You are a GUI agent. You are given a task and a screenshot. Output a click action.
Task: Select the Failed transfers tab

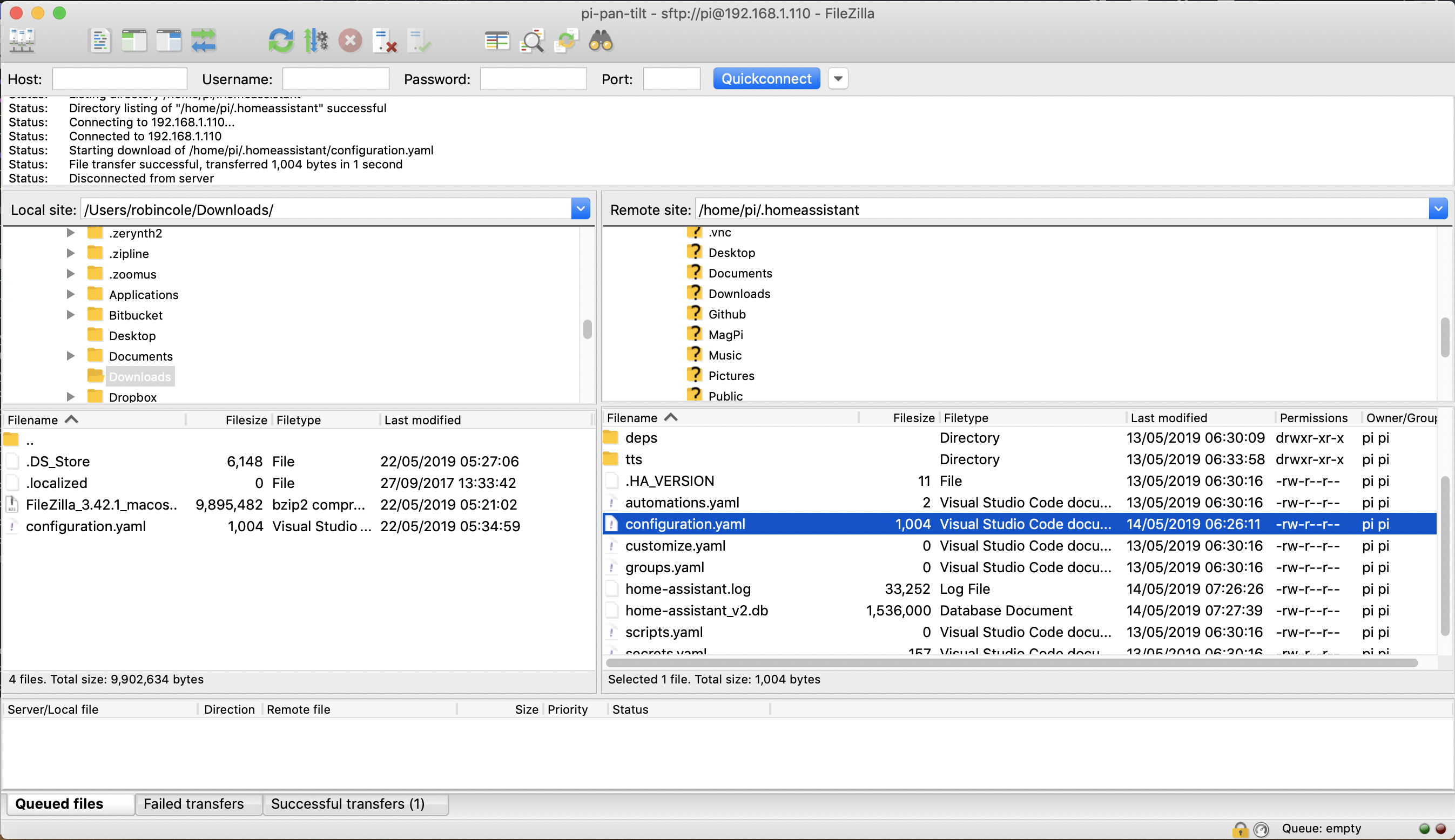192,803
